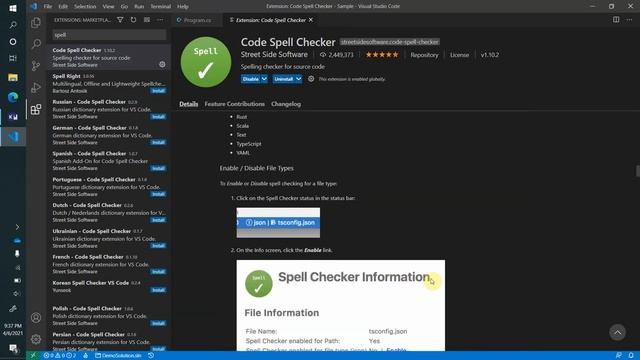The height and width of the screenshot is (360, 640).
Task: Expand the Disable button dropdown arrow
Action: 264,79
